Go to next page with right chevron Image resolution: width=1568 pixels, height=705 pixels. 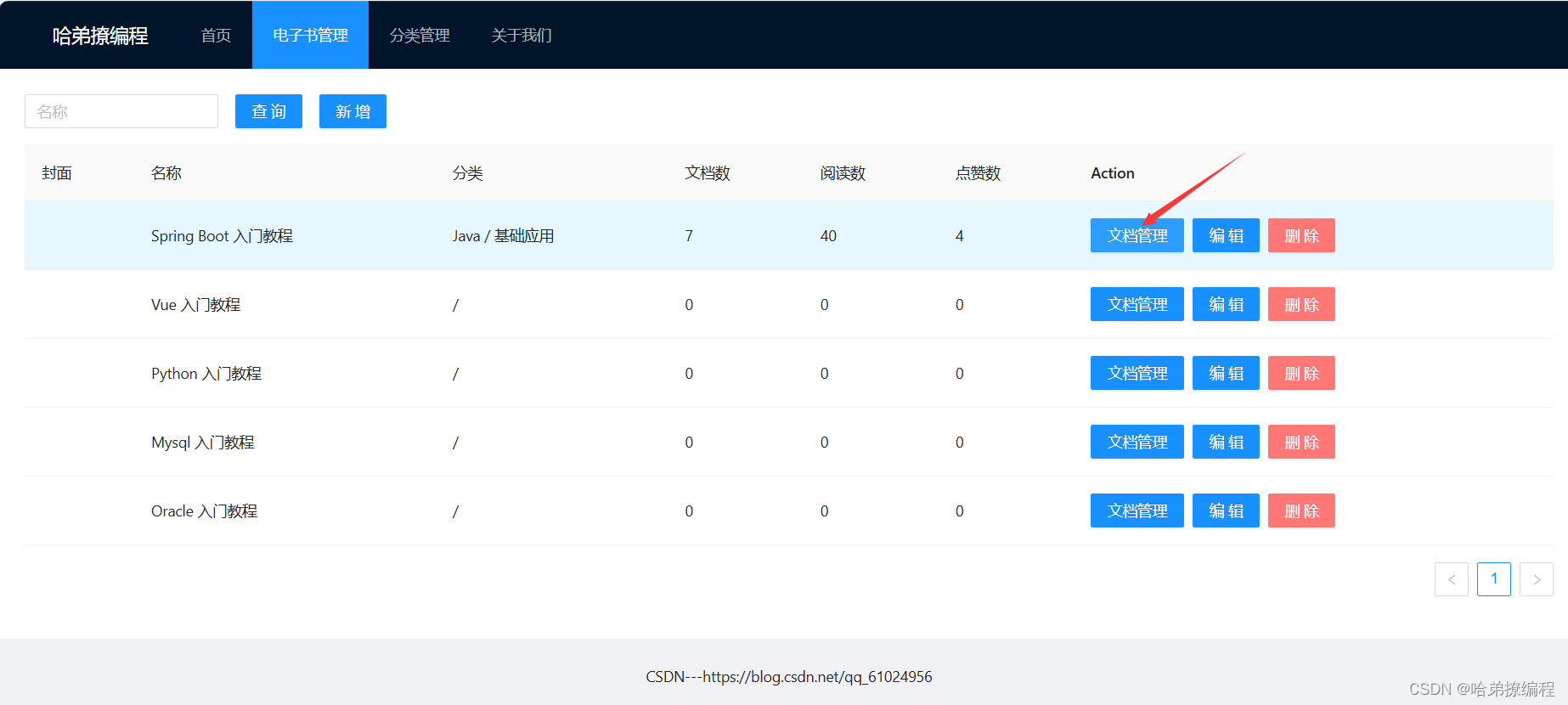[1537, 579]
